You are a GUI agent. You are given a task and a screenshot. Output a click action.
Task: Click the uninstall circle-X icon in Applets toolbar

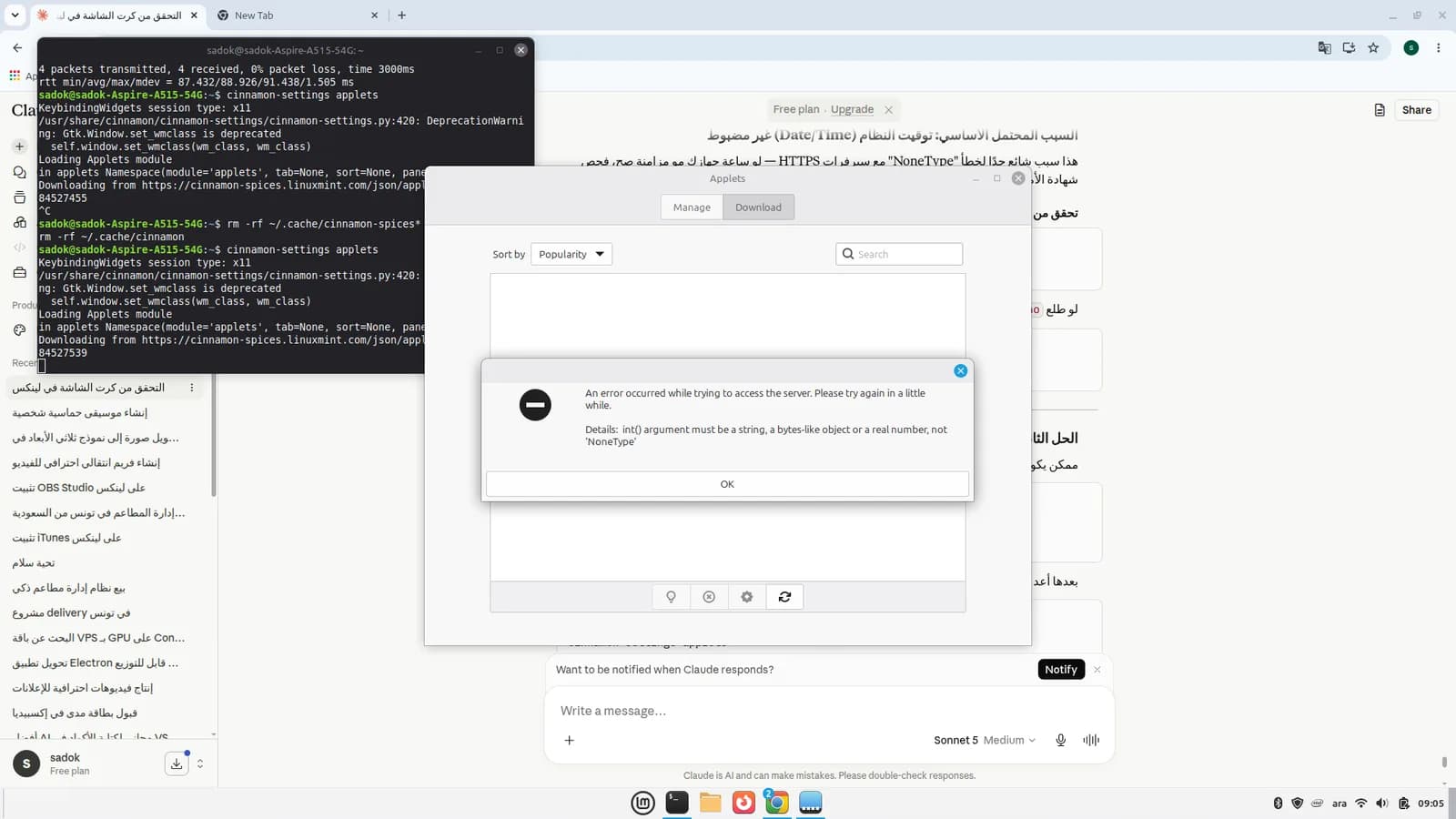[x=709, y=597]
